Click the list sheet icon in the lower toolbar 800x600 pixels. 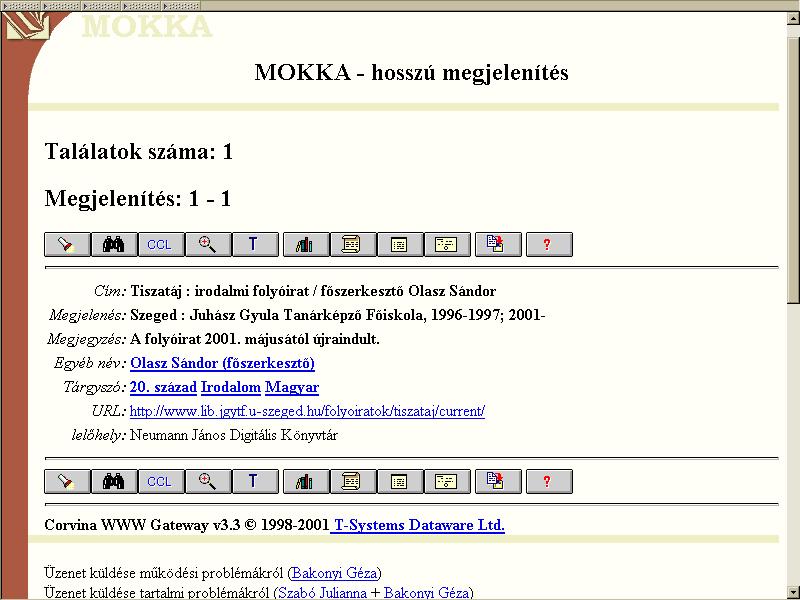click(399, 482)
